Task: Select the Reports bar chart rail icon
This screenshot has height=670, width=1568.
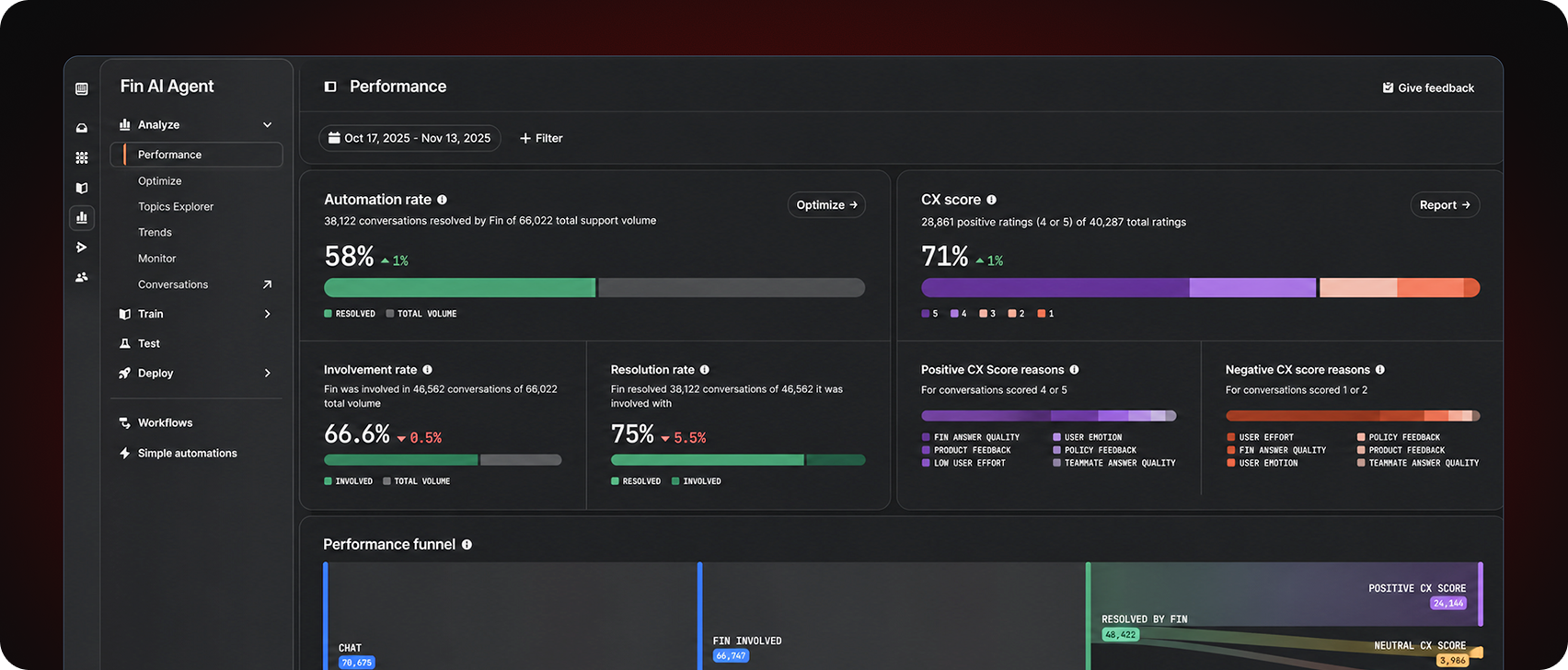Action: 82,218
